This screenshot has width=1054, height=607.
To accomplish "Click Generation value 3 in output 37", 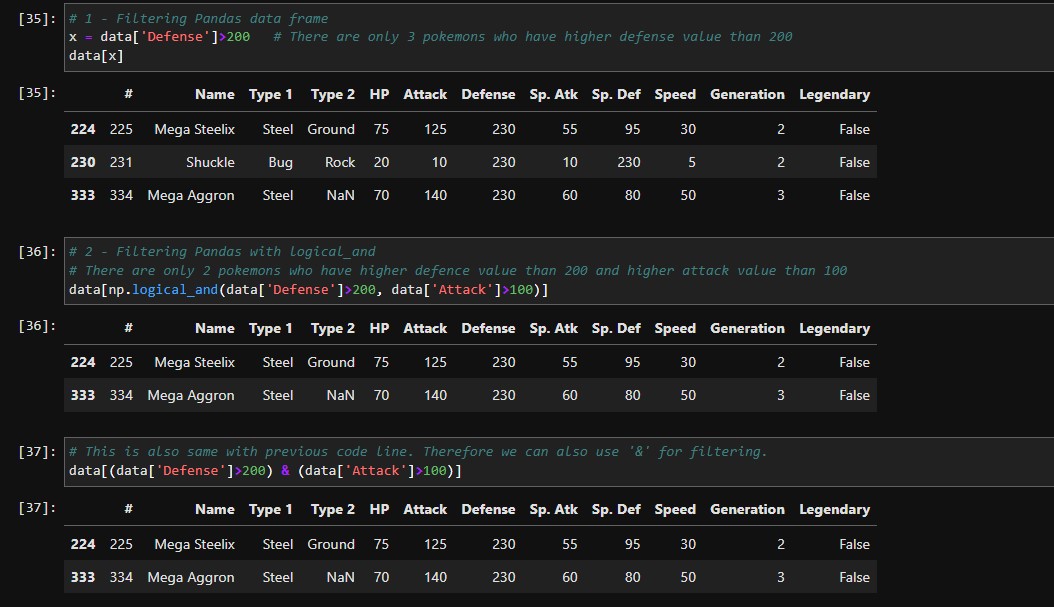I will pos(780,577).
